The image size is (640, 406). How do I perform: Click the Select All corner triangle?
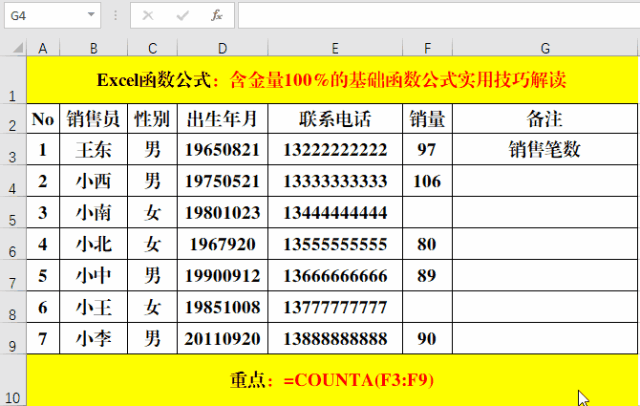point(18,48)
